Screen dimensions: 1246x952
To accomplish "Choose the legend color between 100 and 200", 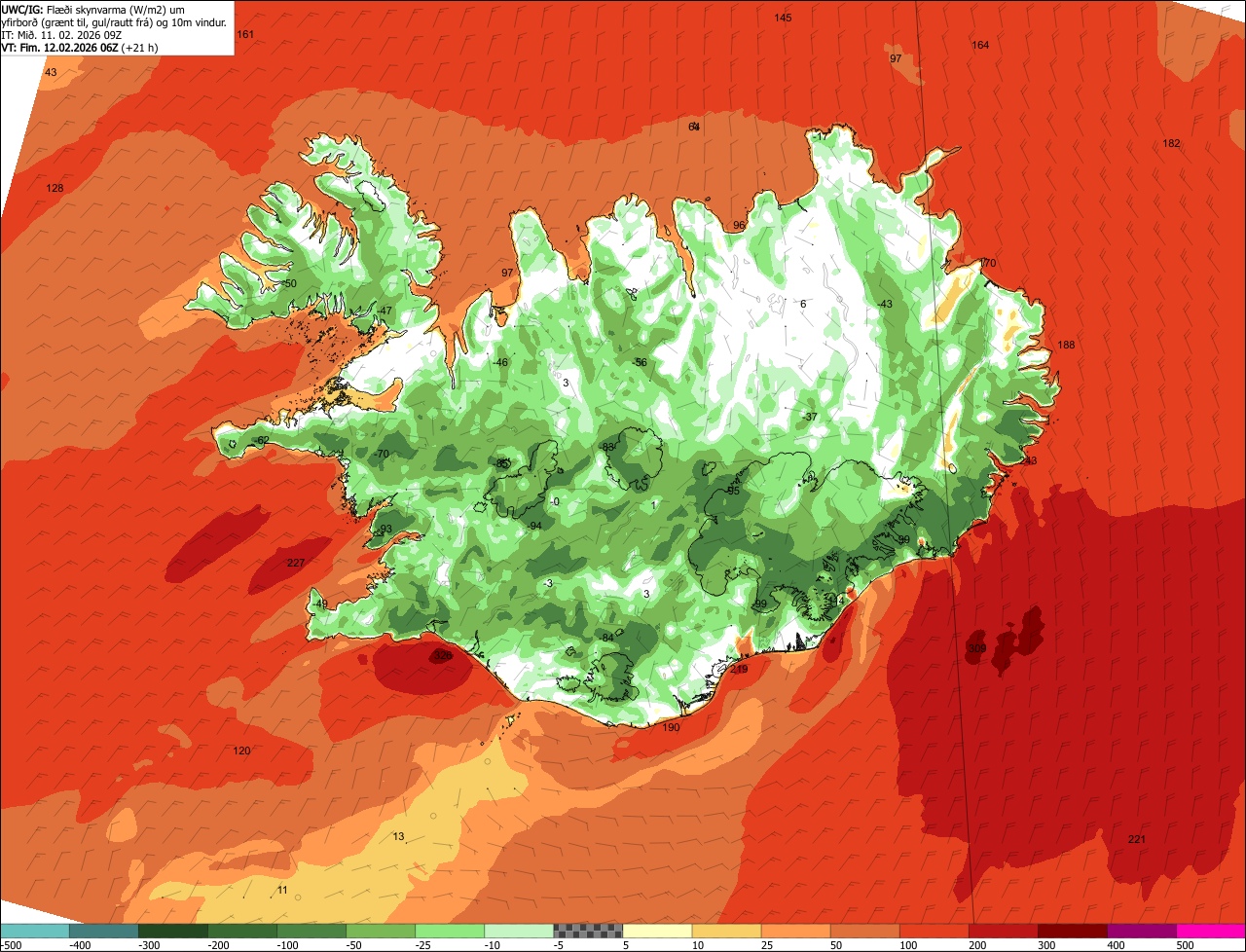I will (x=934, y=931).
